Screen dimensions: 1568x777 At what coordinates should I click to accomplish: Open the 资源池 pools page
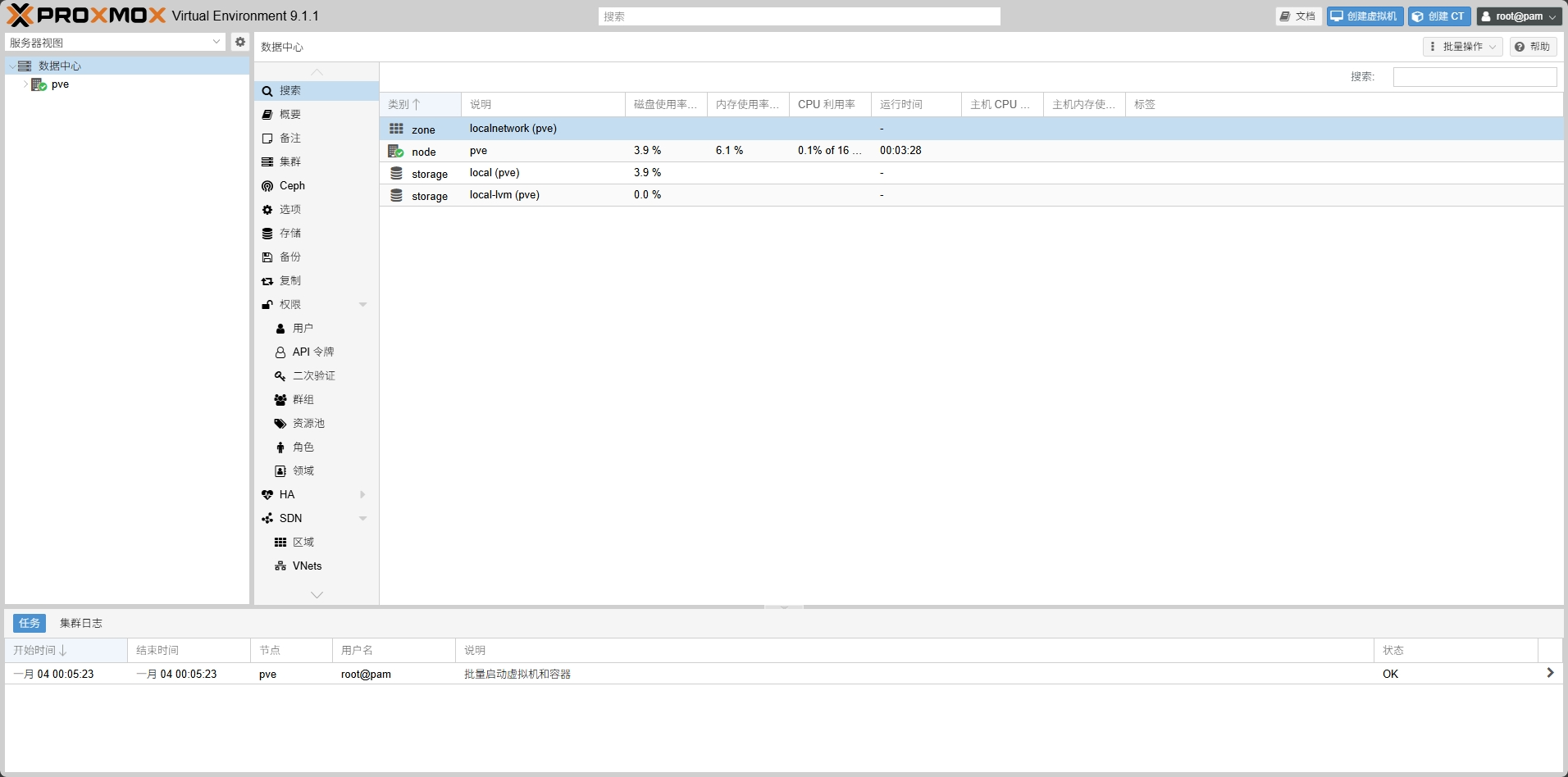tap(308, 424)
